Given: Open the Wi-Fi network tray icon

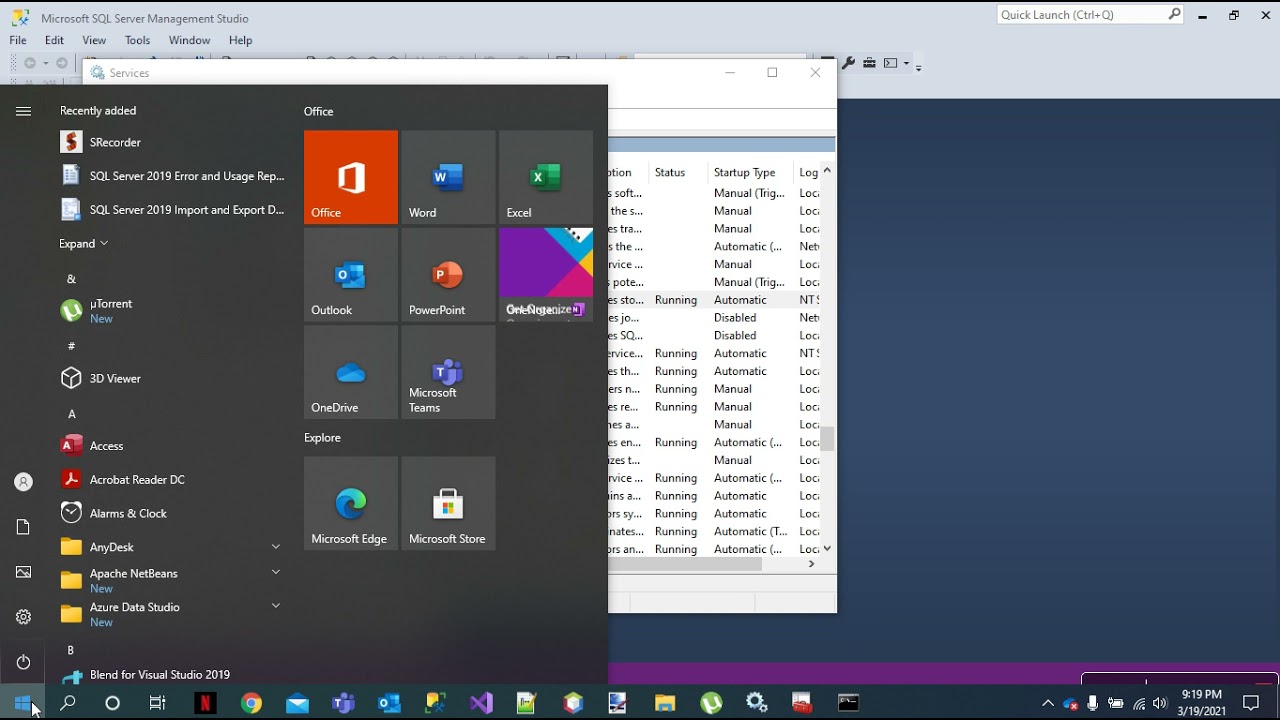Looking at the screenshot, I should pyautogui.click(x=1139, y=703).
